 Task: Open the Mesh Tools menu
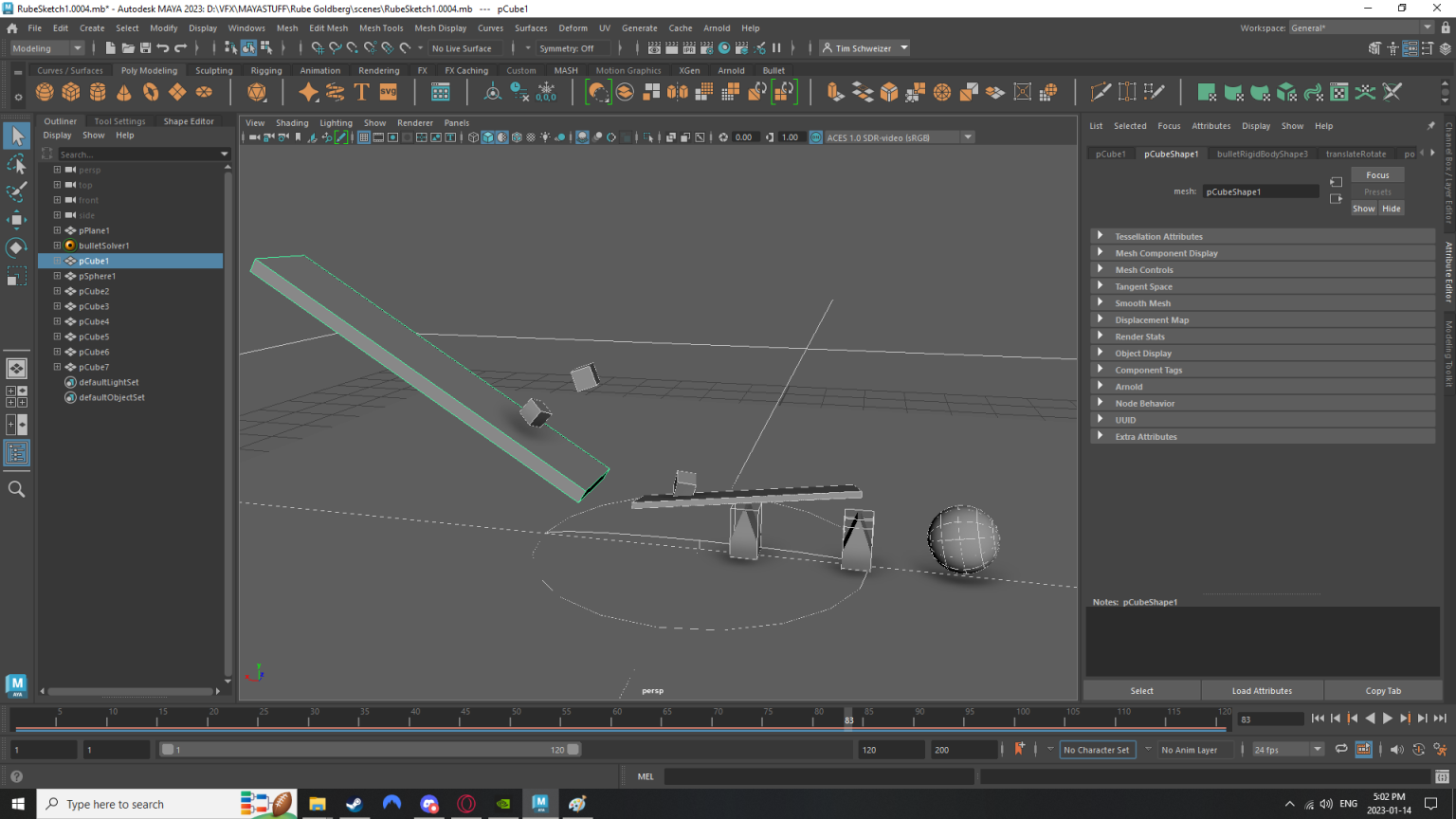pos(381,27)
